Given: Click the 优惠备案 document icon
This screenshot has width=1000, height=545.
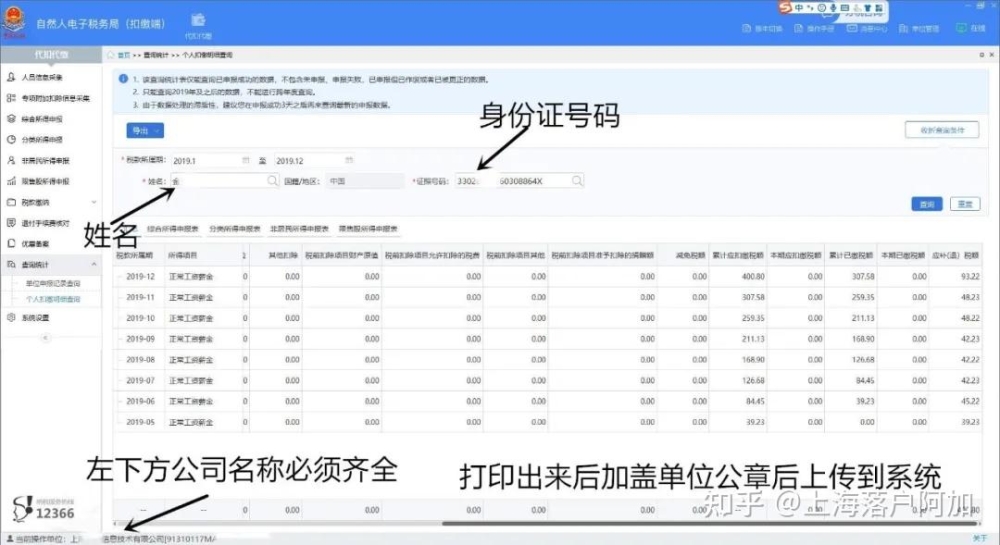Looking at the screenshot, I should pyautogui.click(x=11, y=243).
